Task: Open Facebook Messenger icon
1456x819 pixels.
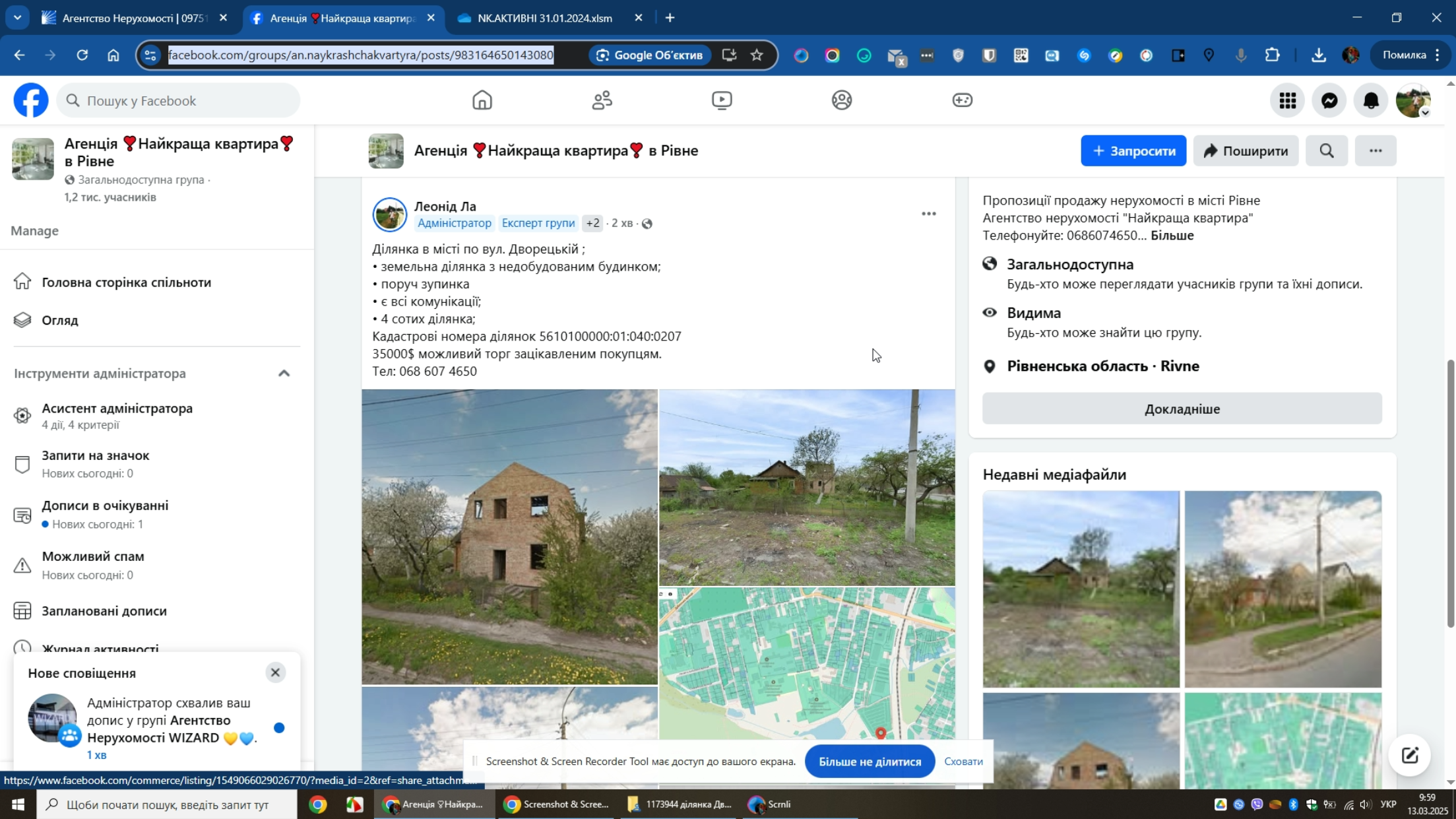Action: point(1329,100)
